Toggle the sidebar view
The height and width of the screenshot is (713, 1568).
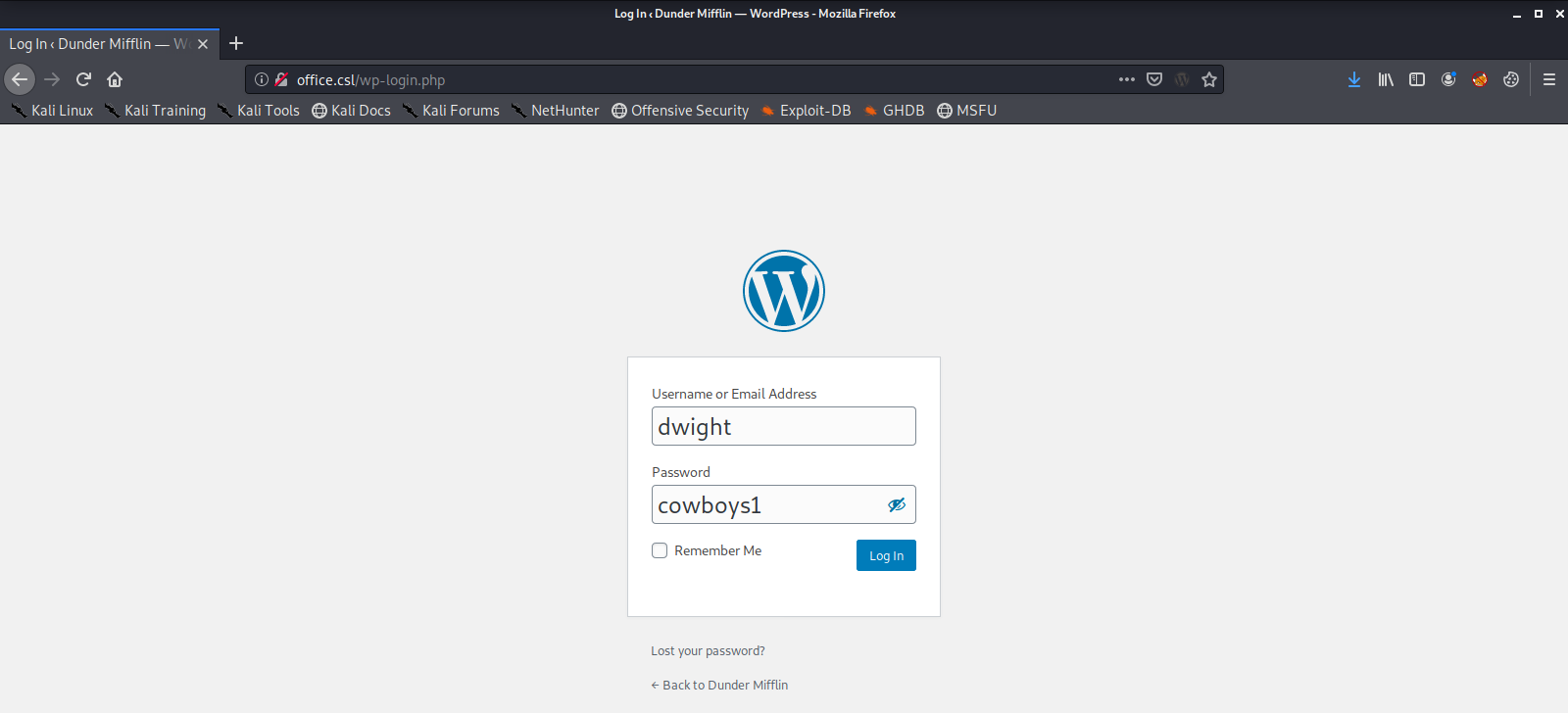[1417, 79]
